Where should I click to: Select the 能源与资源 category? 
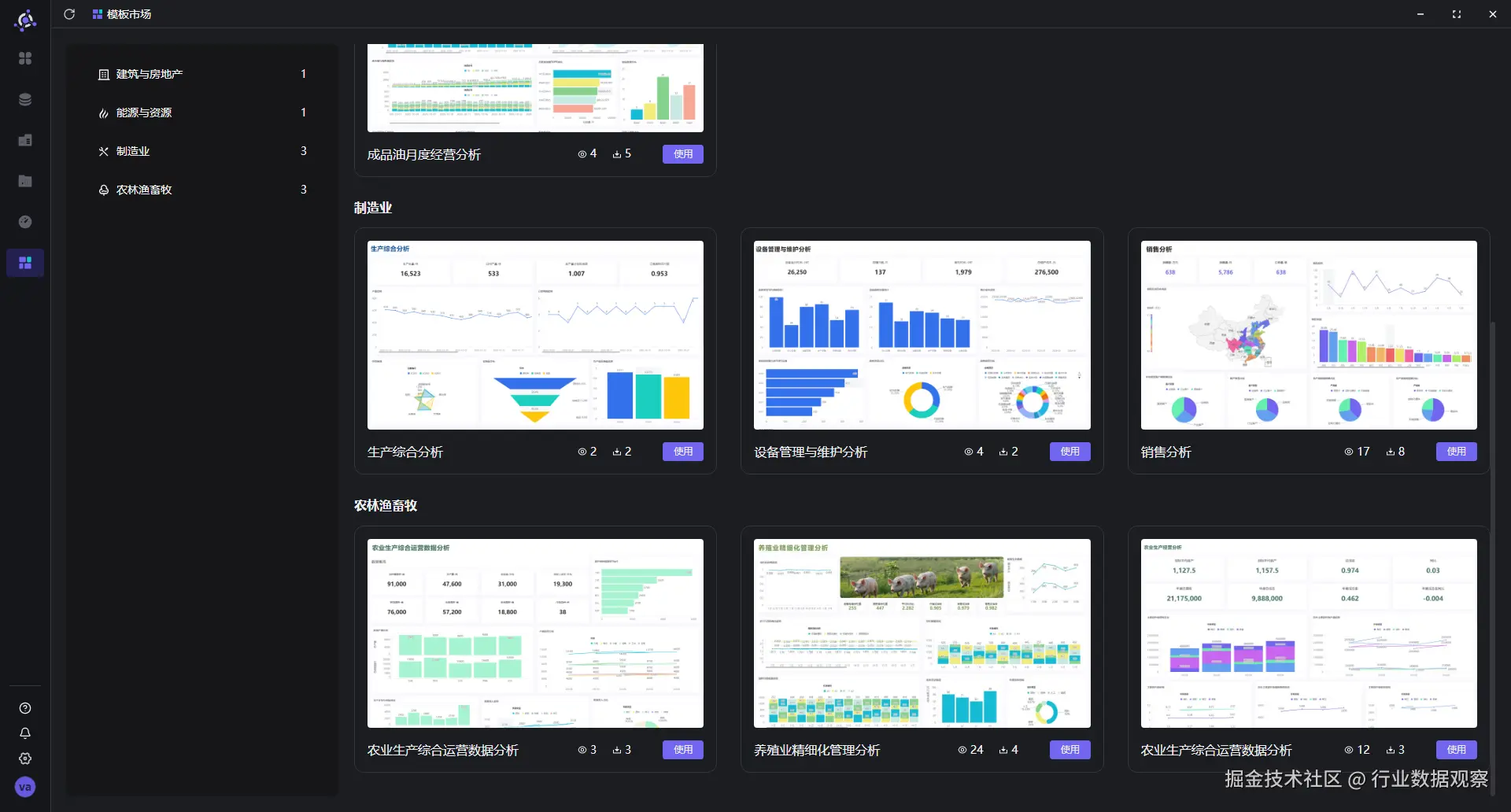tap(203, 113)
